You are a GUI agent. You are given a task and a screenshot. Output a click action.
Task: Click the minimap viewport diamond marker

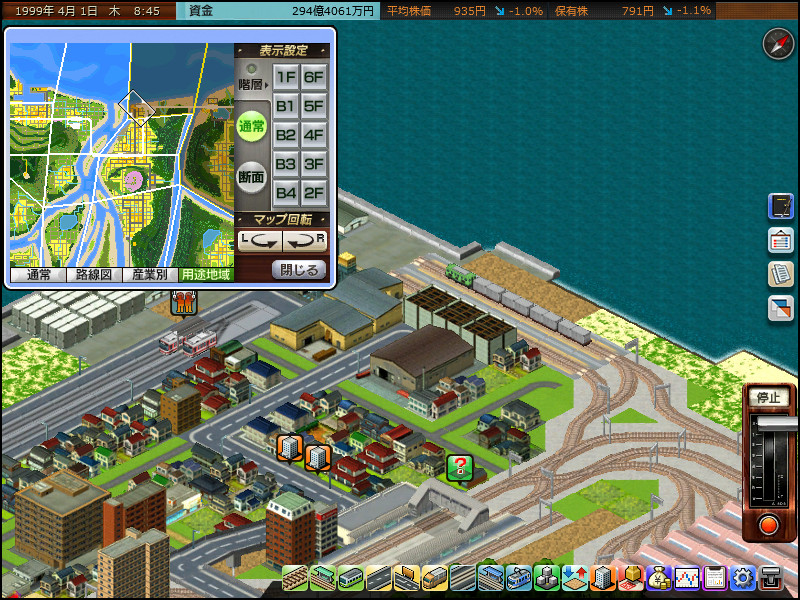(137, 108)
